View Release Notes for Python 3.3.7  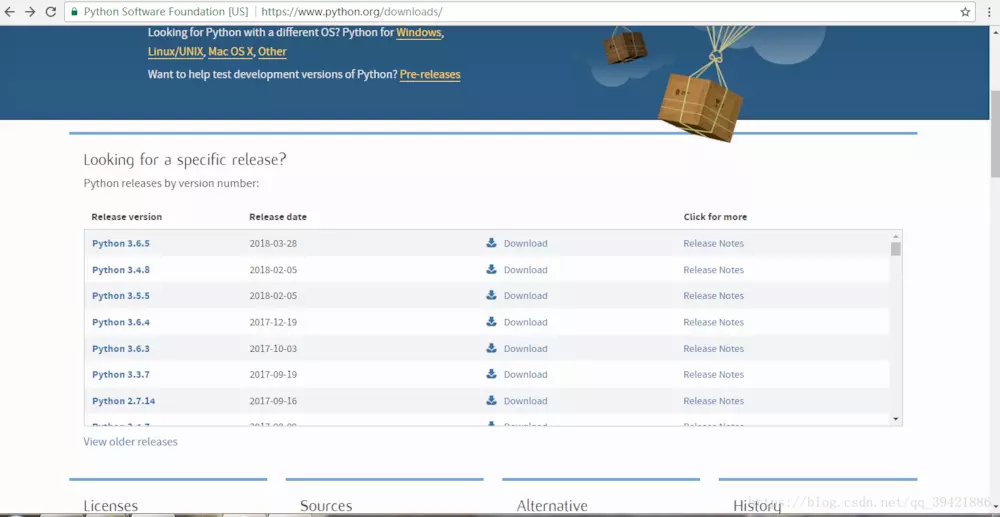[x=713, y=375]
